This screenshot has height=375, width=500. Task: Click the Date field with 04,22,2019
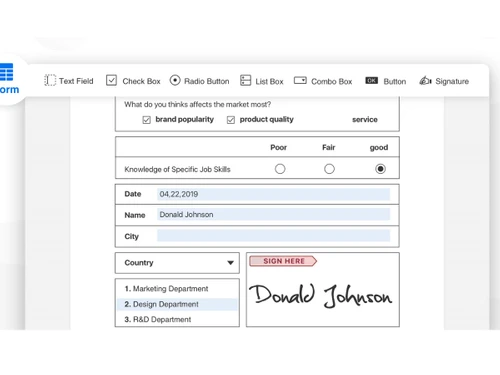point(273,194)
